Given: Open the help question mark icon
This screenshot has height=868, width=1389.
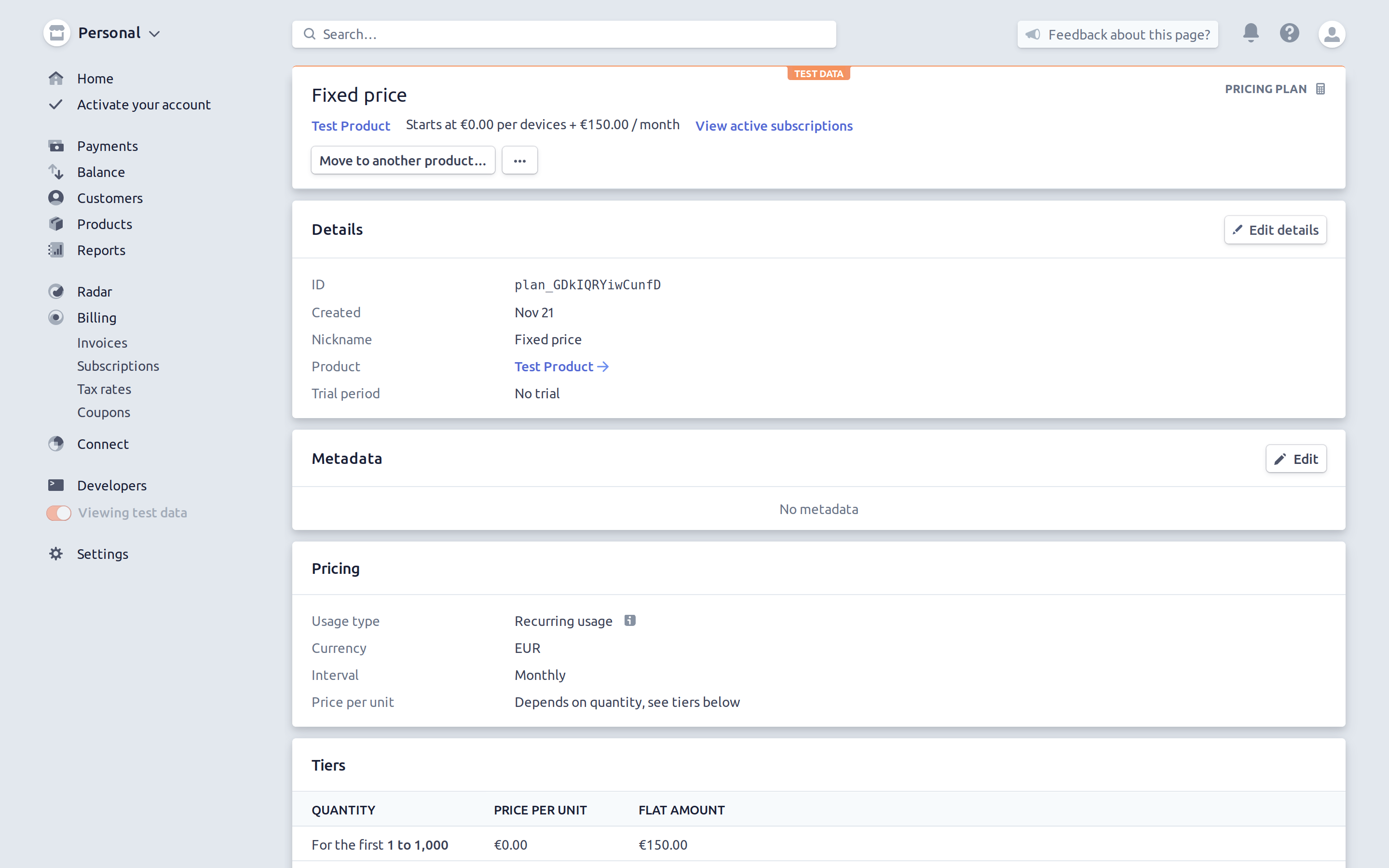Looking at the screenshot, I should tap(1289, 33).
